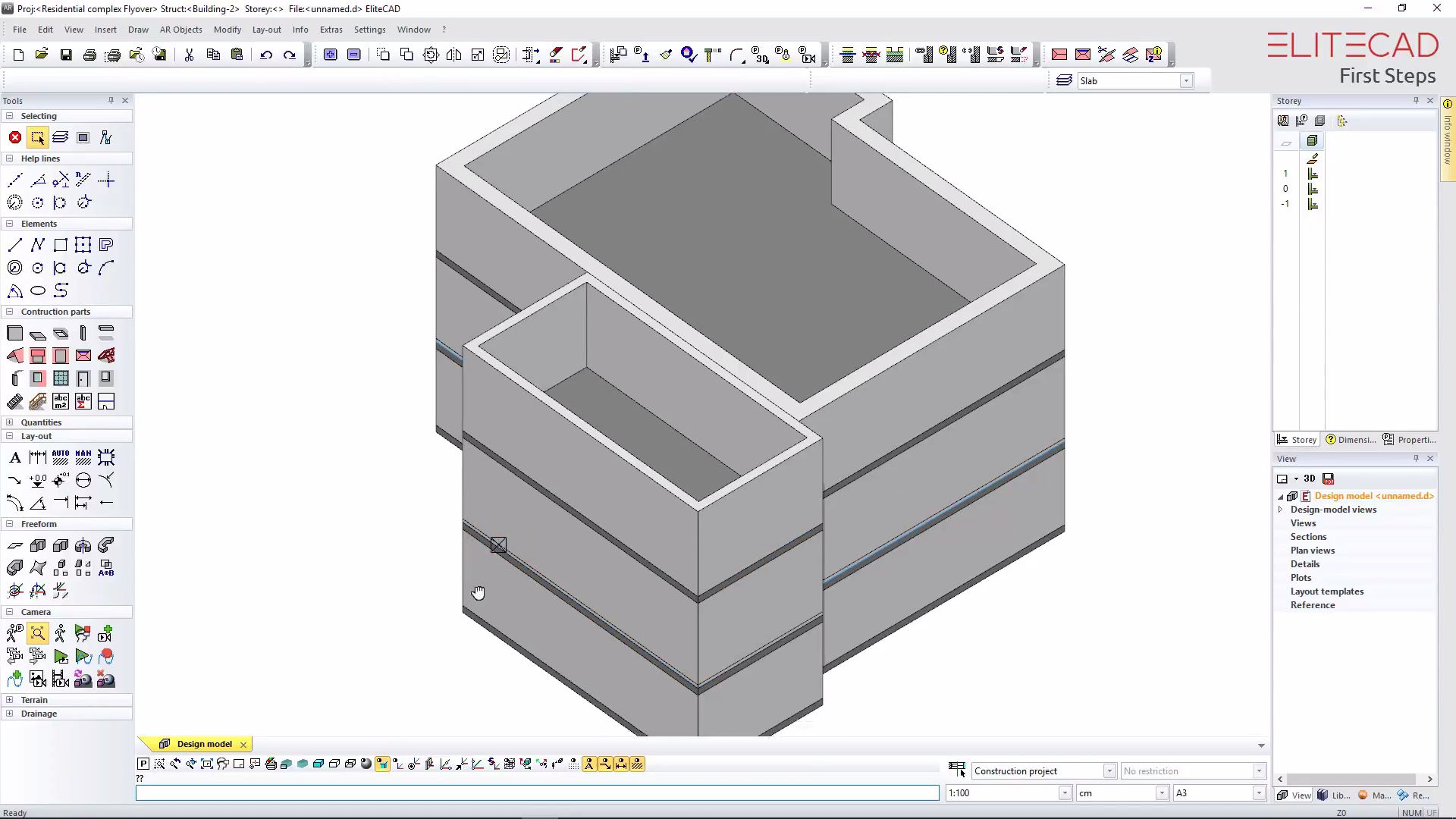Toggle the text visibility 'A' button
The width and height of the screenshot is (1456, 819).
tap(589, 764)
